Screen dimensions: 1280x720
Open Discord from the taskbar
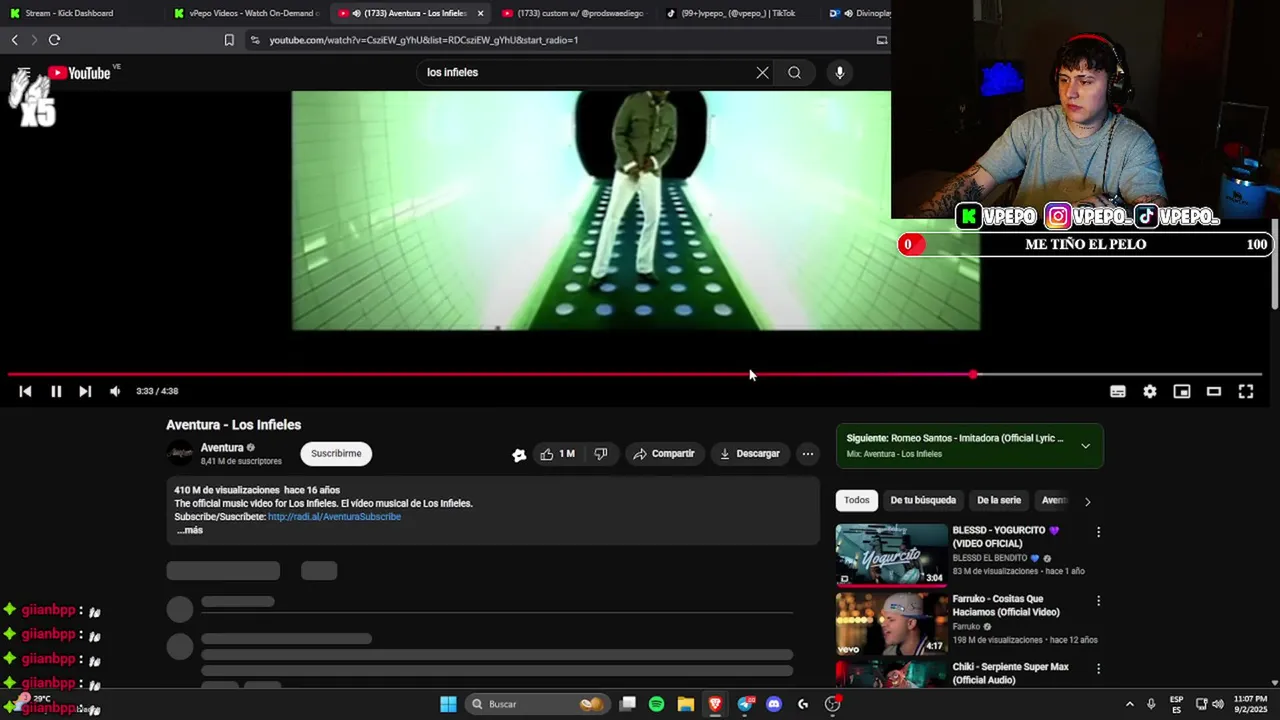coord(774,704)
